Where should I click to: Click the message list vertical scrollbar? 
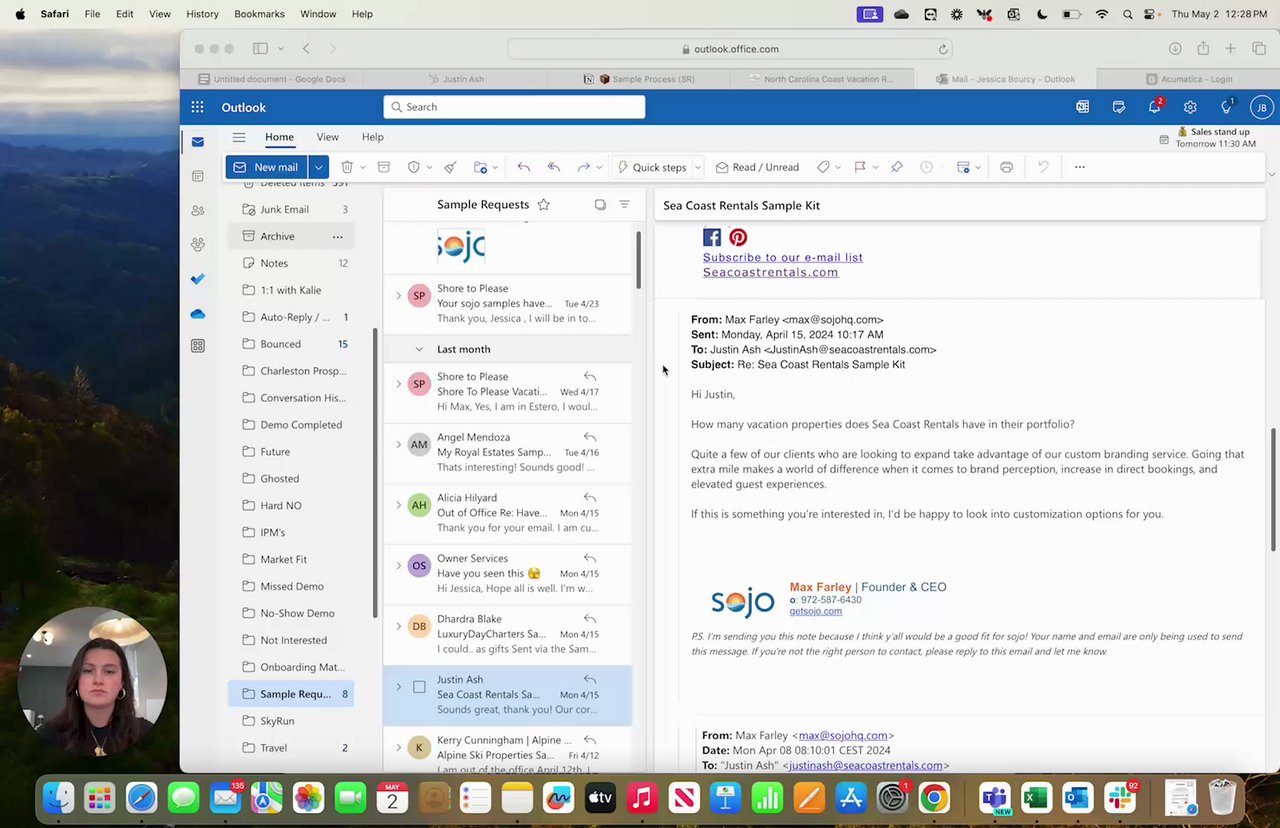(x=639, y=260)
